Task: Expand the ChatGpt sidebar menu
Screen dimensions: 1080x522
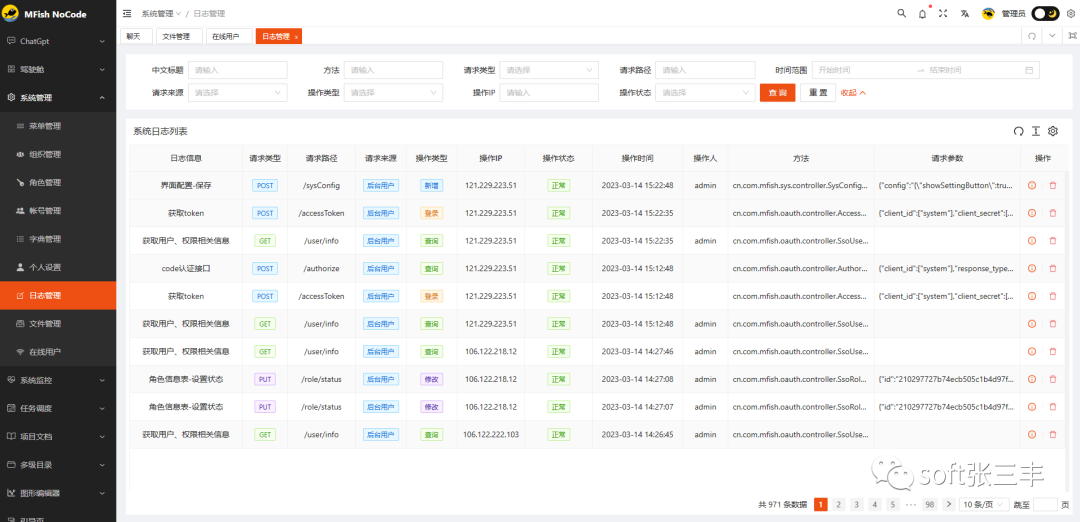Action: point(58,41)
